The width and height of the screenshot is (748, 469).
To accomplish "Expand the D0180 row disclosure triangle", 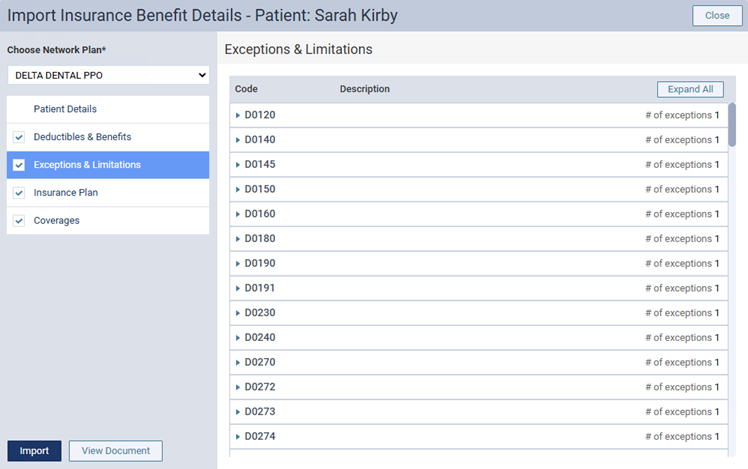I will [x=238, y=239].
